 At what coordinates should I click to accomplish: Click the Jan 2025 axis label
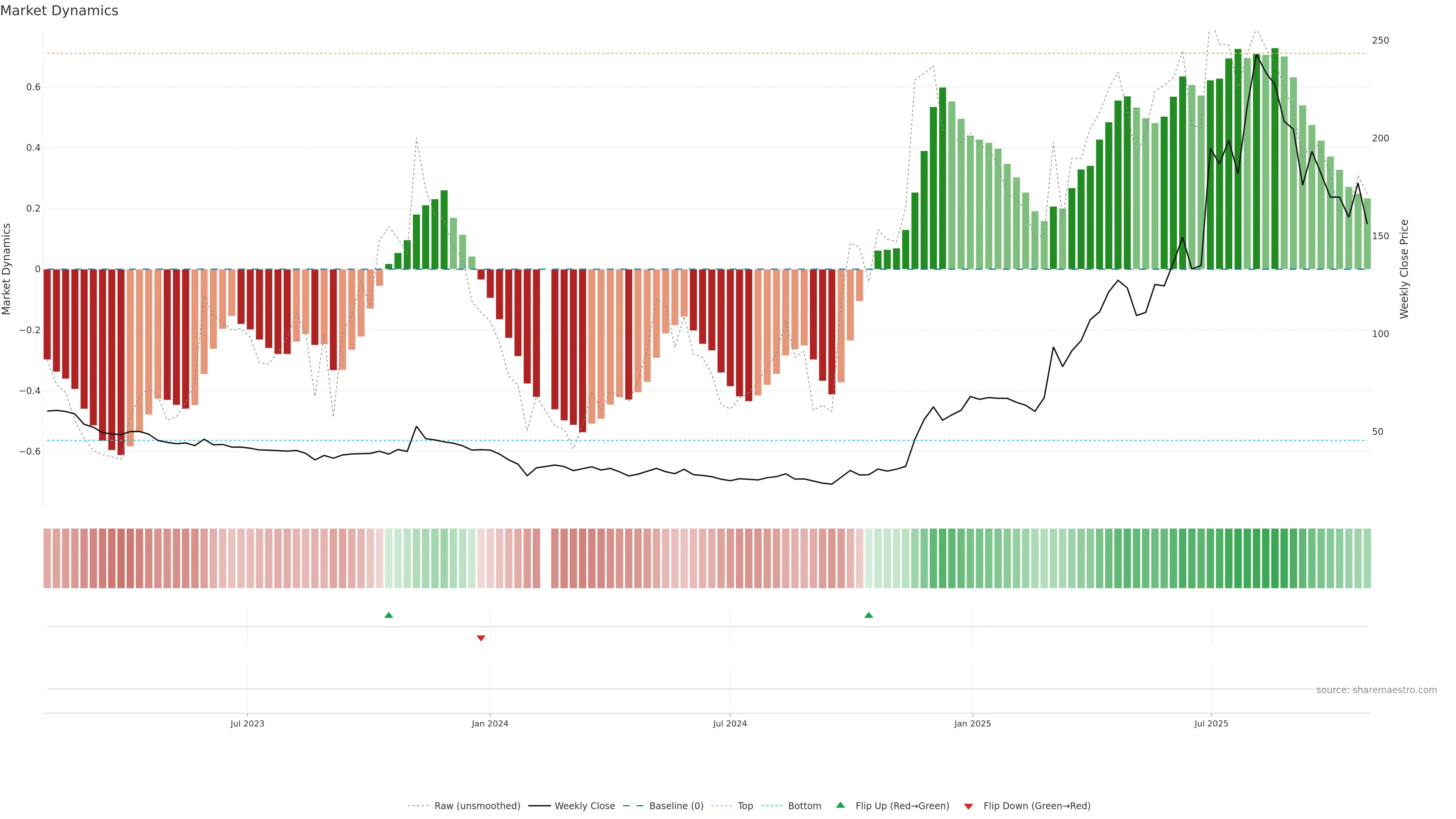click(972, 723)
